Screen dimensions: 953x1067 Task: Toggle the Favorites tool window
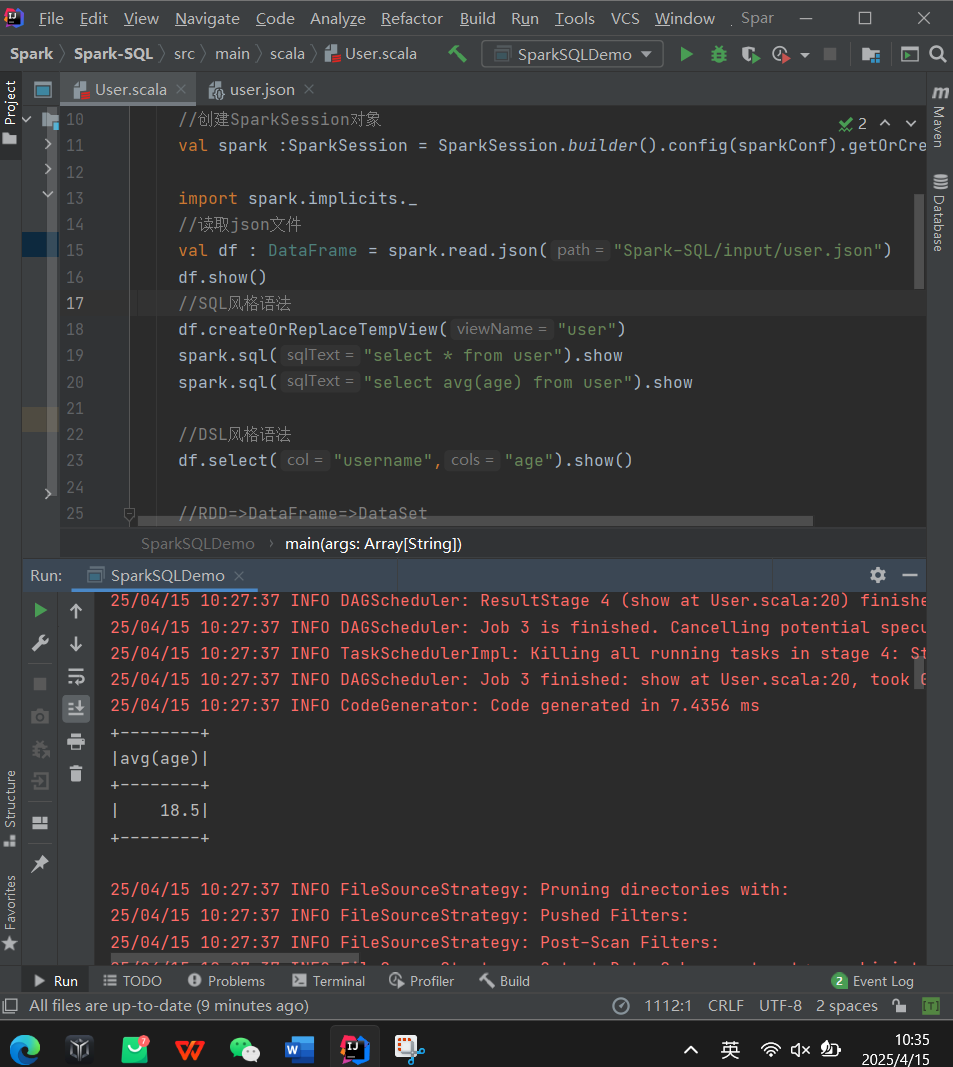[10, 912]
